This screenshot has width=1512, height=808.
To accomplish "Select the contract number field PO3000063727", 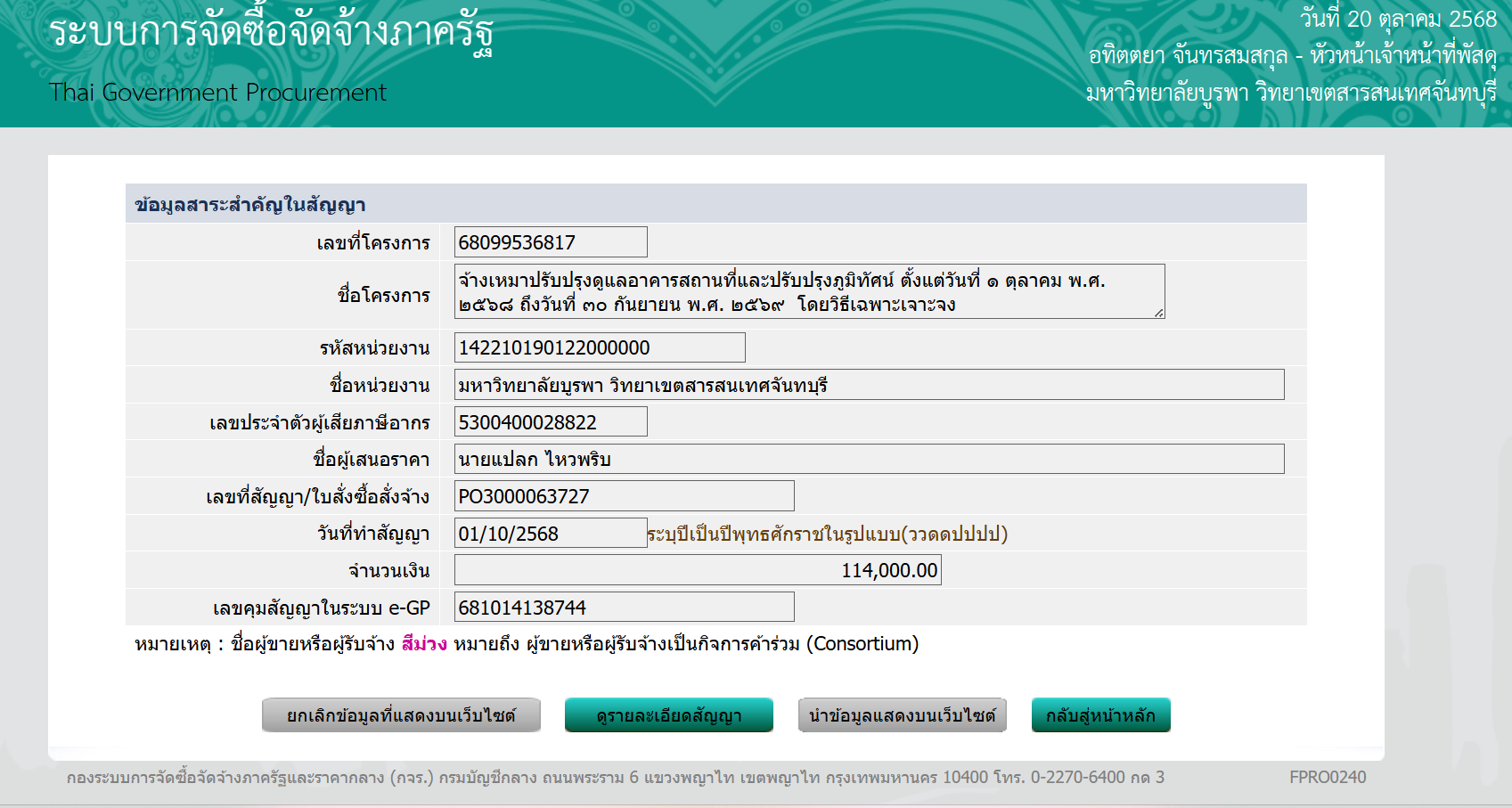I will 624,496.
